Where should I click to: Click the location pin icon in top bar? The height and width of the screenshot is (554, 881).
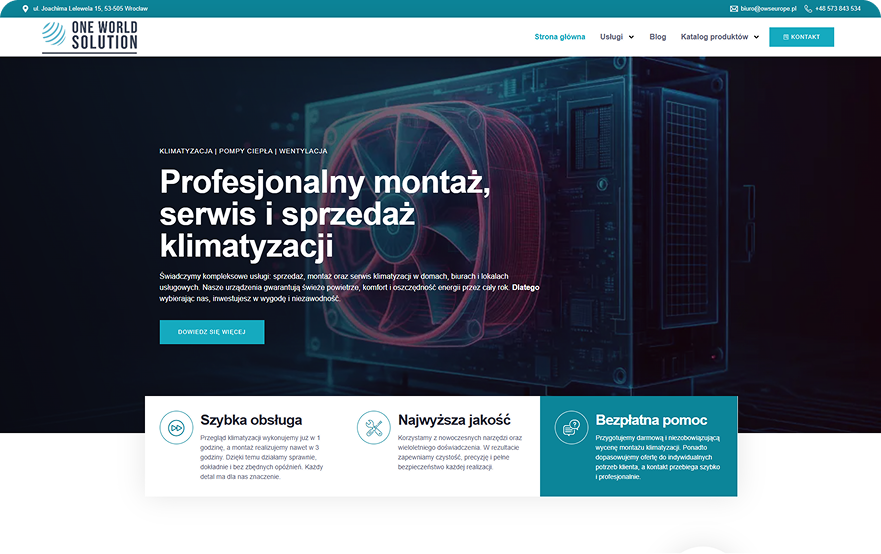click(x=25, y=8)
